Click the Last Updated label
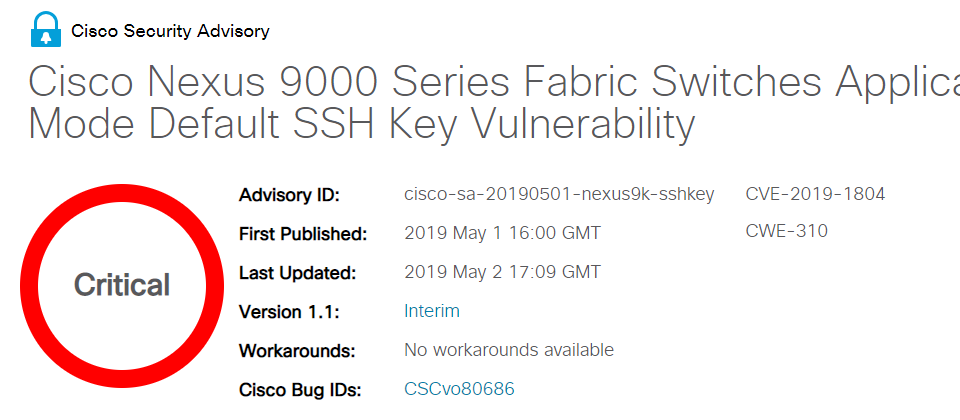 [297, 273]
